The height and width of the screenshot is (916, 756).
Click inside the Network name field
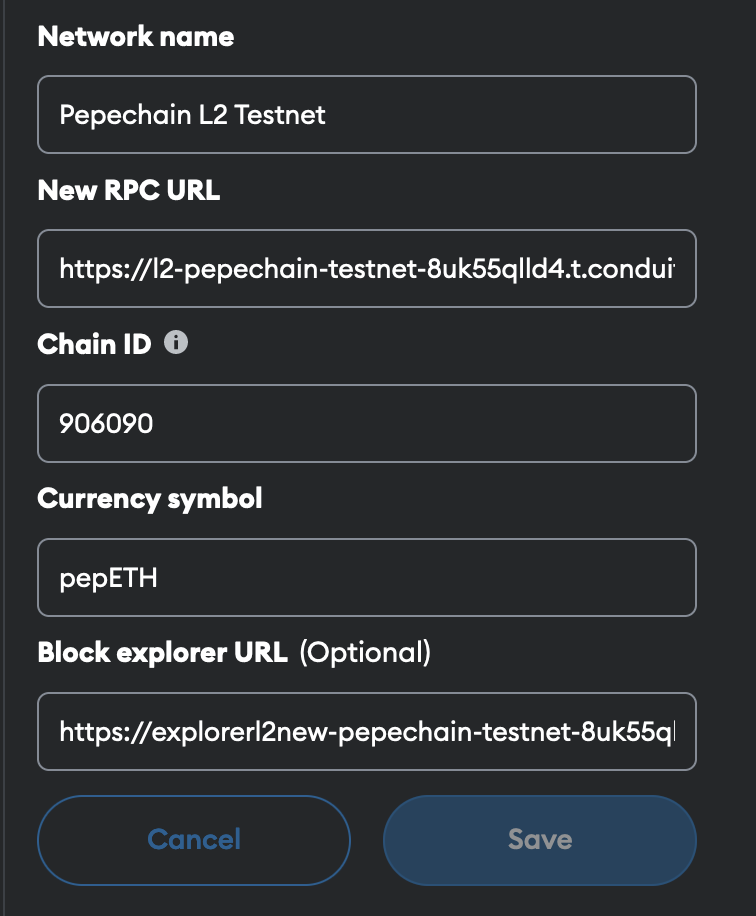[367, 114]
